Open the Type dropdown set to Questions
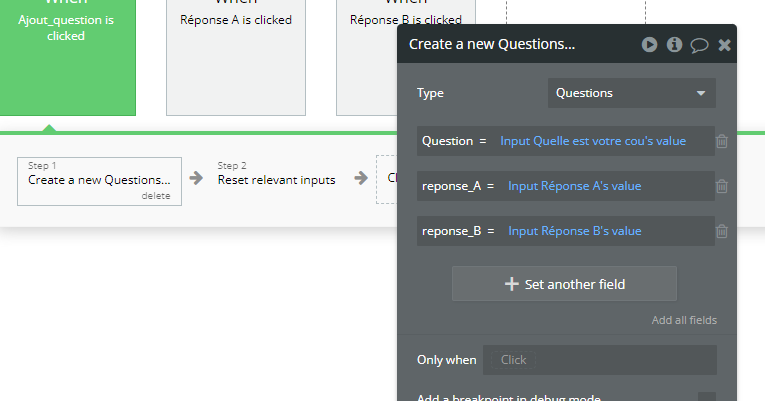 [x=632, y=93]
